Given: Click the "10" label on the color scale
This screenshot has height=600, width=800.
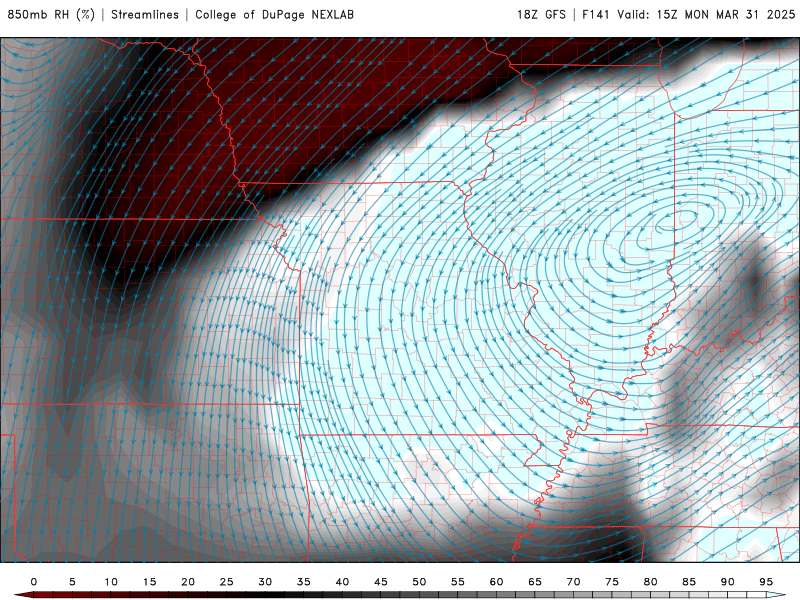Looking at the screenshot, I should coord(111,582).
